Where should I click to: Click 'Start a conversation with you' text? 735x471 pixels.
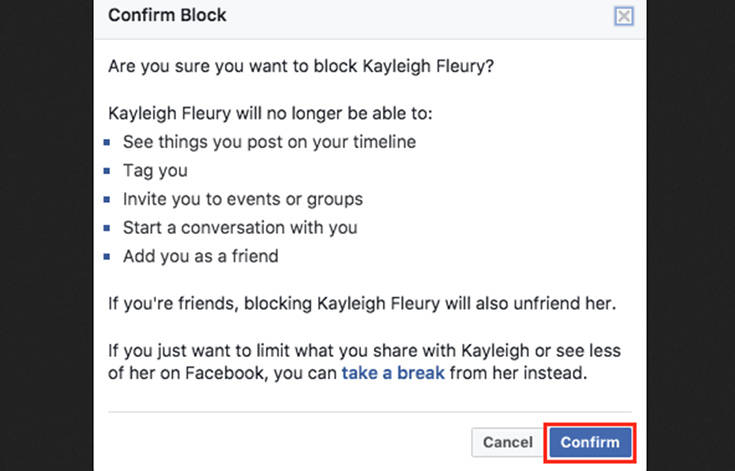(x=240, y=228)
